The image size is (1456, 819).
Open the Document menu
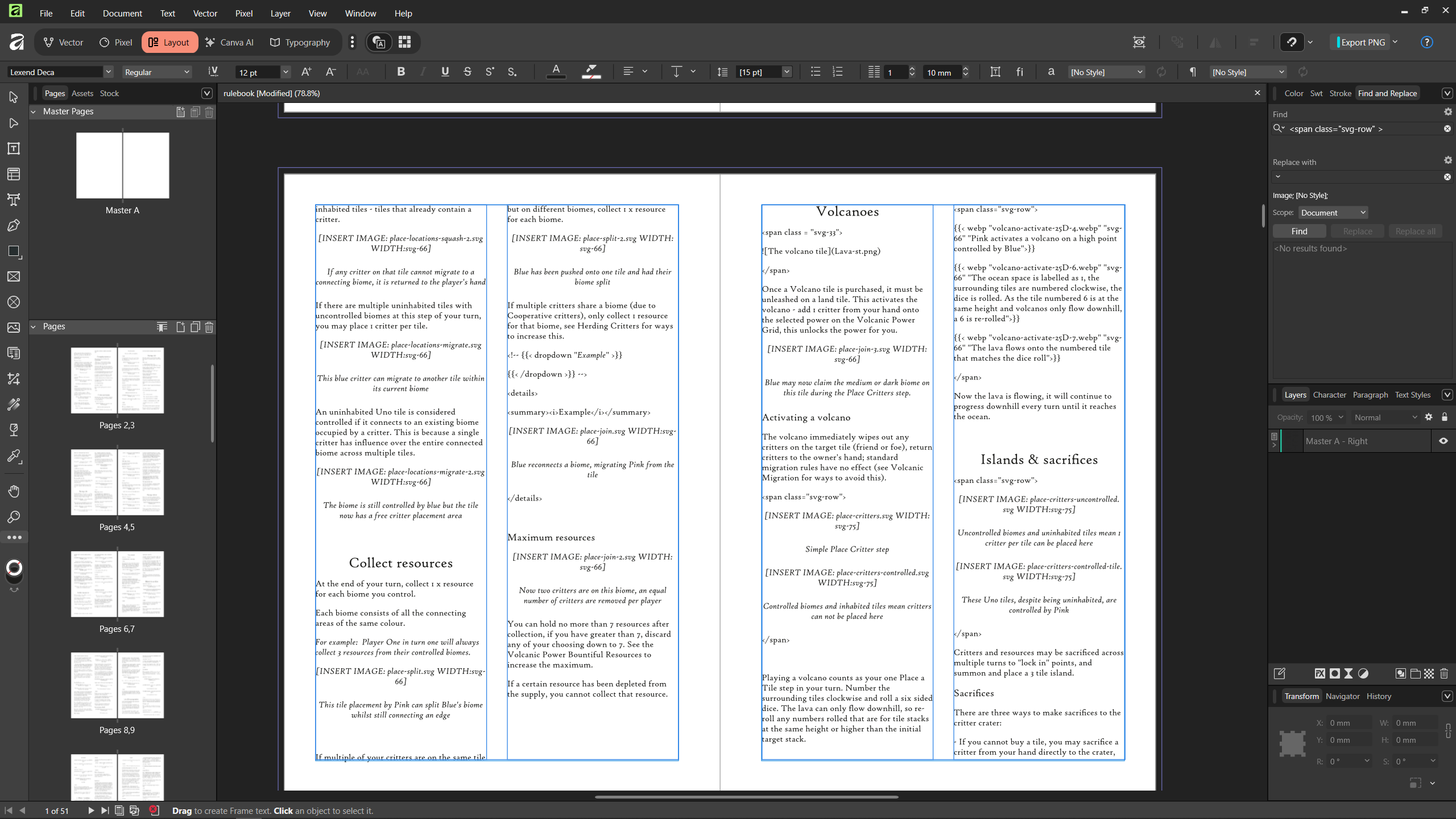coord(122,13)
